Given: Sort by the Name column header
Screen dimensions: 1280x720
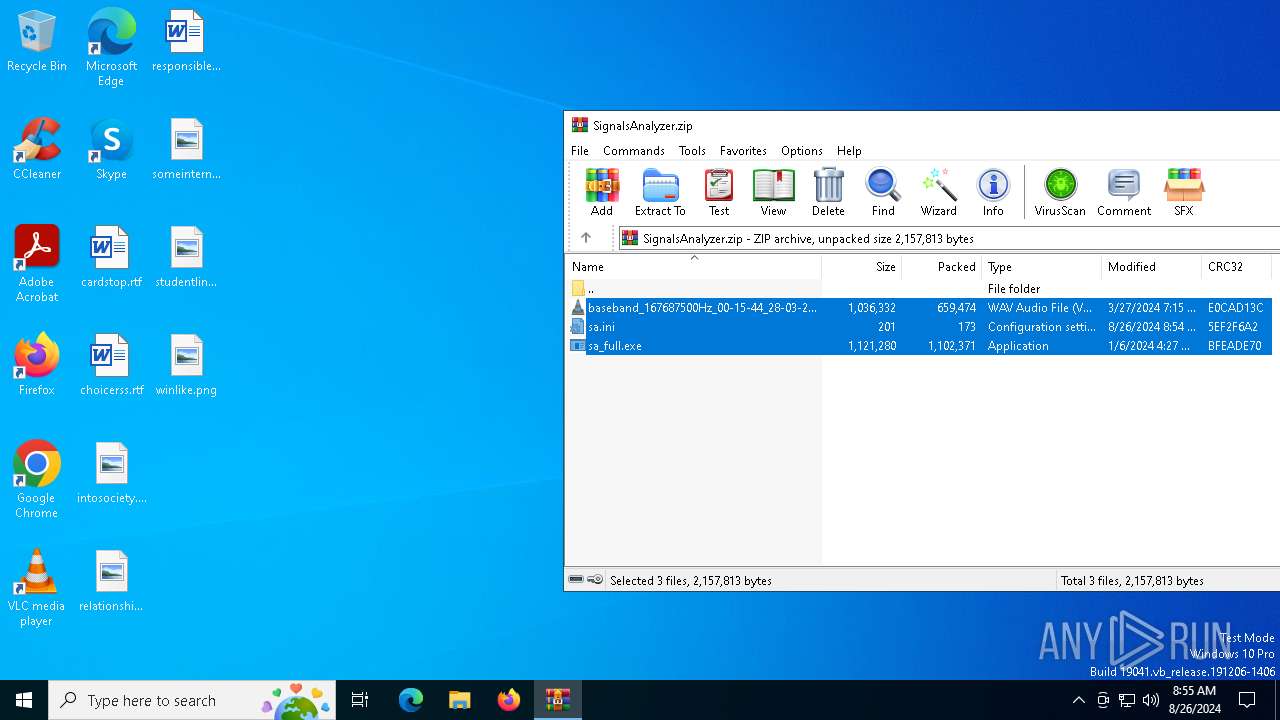Looking at the screenshot, I should pos(693,267).
